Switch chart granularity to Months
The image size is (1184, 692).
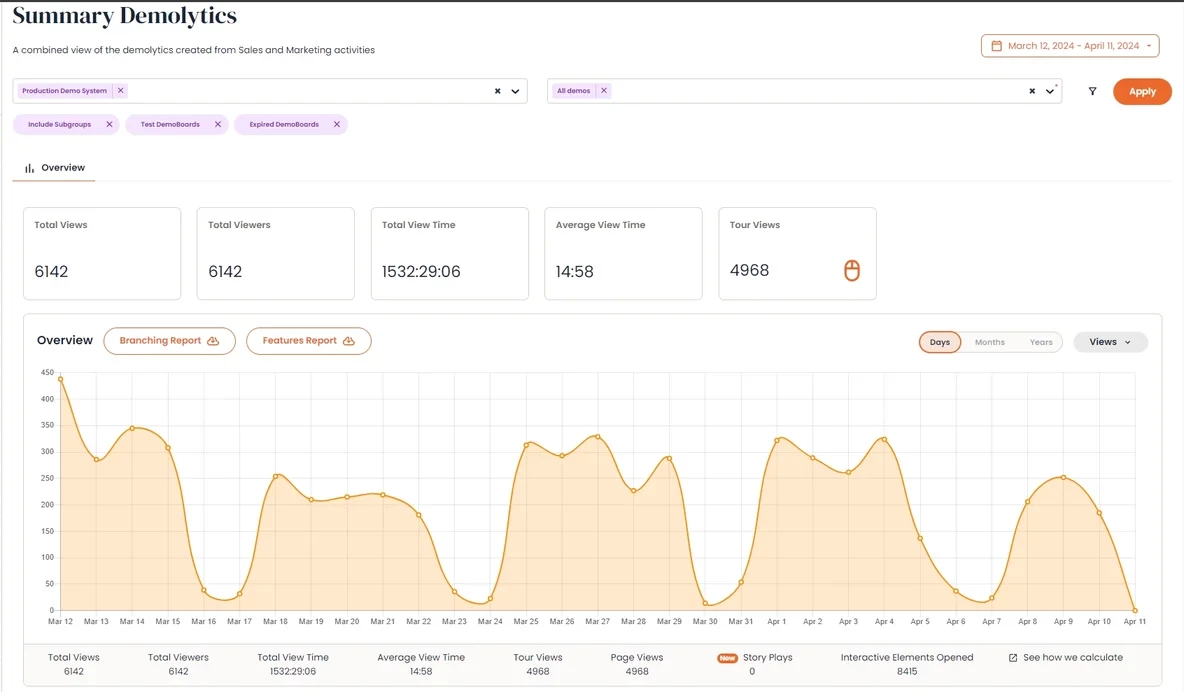(989, 342)
